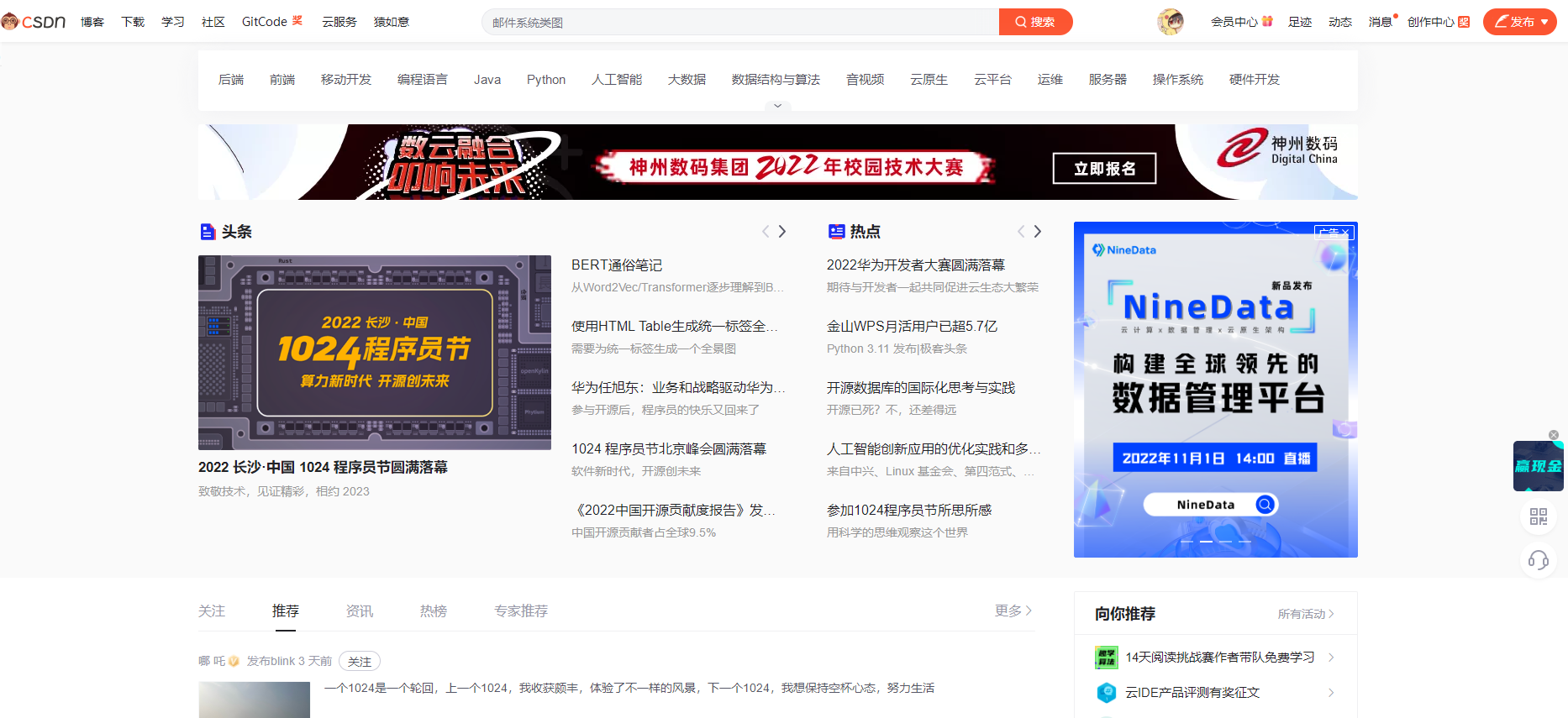Click the 神州数码 Digital China logo

tap(1278, 149)
